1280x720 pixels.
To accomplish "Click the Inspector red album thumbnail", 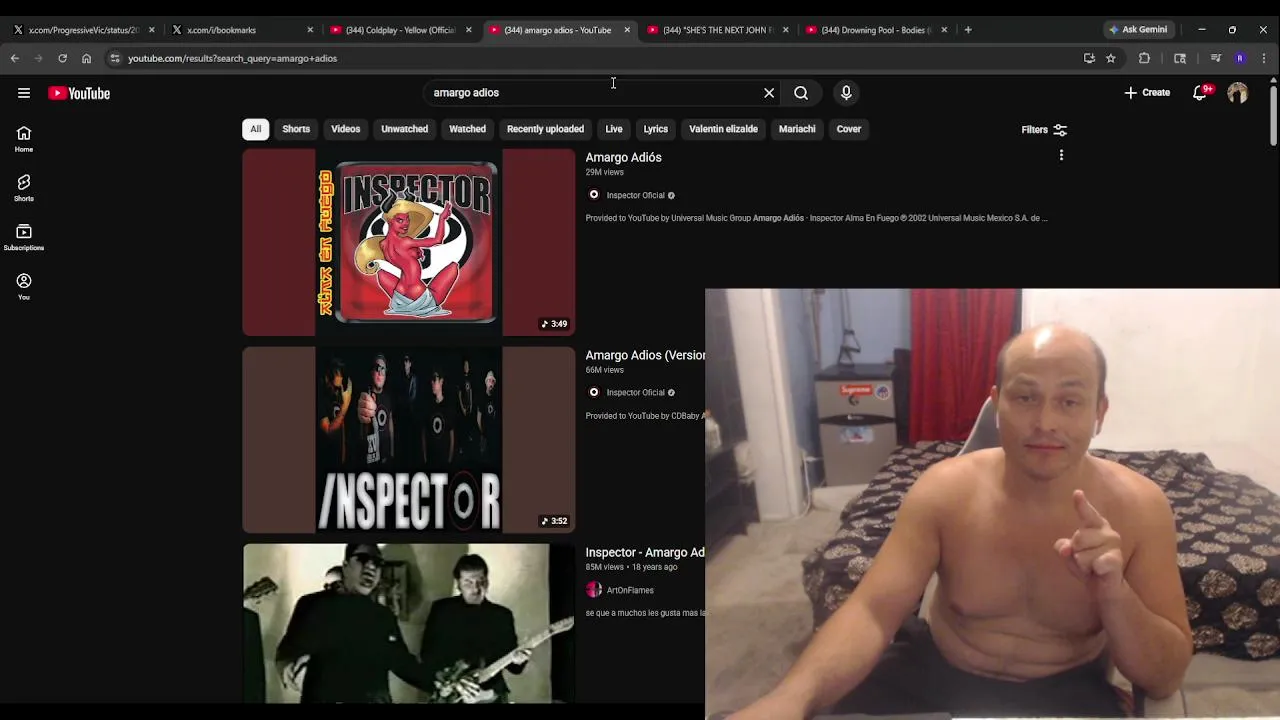I will (409, 242).
